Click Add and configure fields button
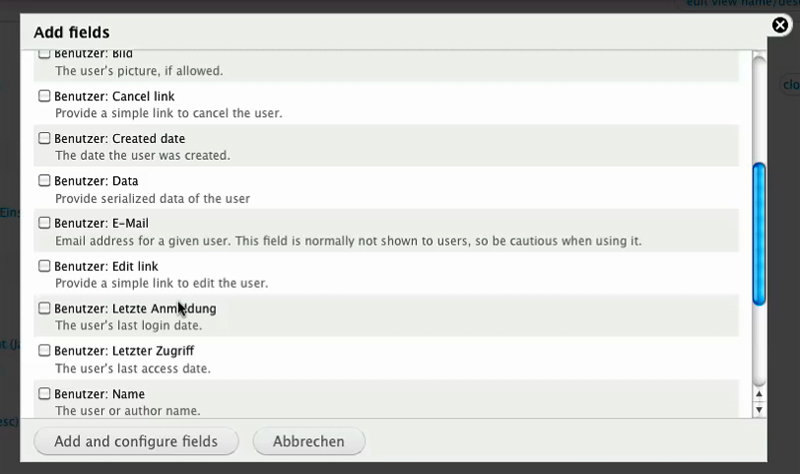Viewport: 800px width, 474px height. (x=138, y=441)
